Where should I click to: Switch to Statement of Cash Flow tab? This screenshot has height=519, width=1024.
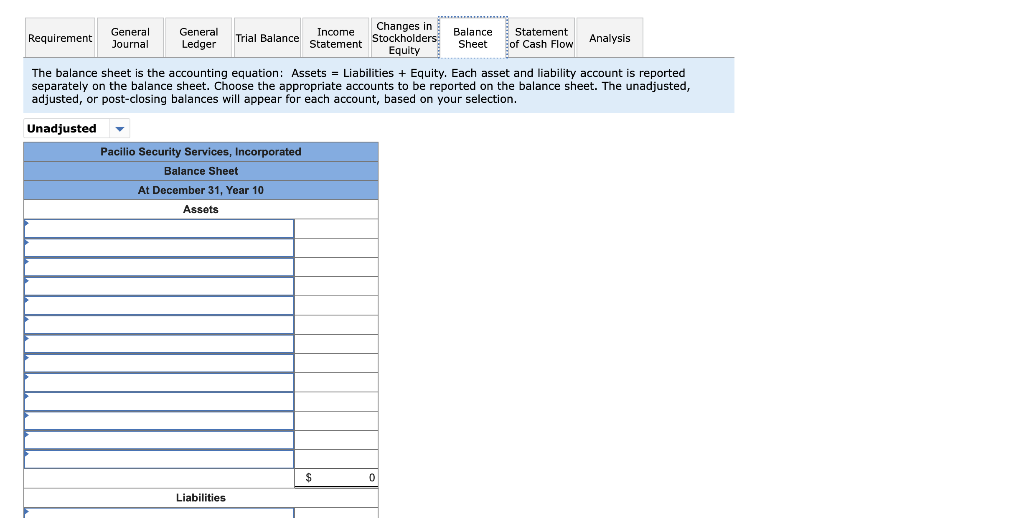(541, 38)
